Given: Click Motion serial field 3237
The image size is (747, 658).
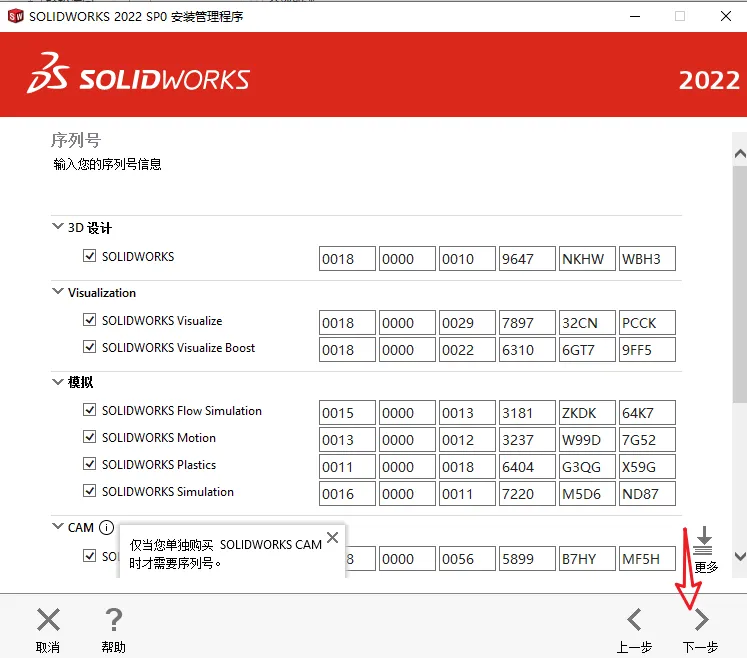Looking at the screenshot, I should 527,440.
